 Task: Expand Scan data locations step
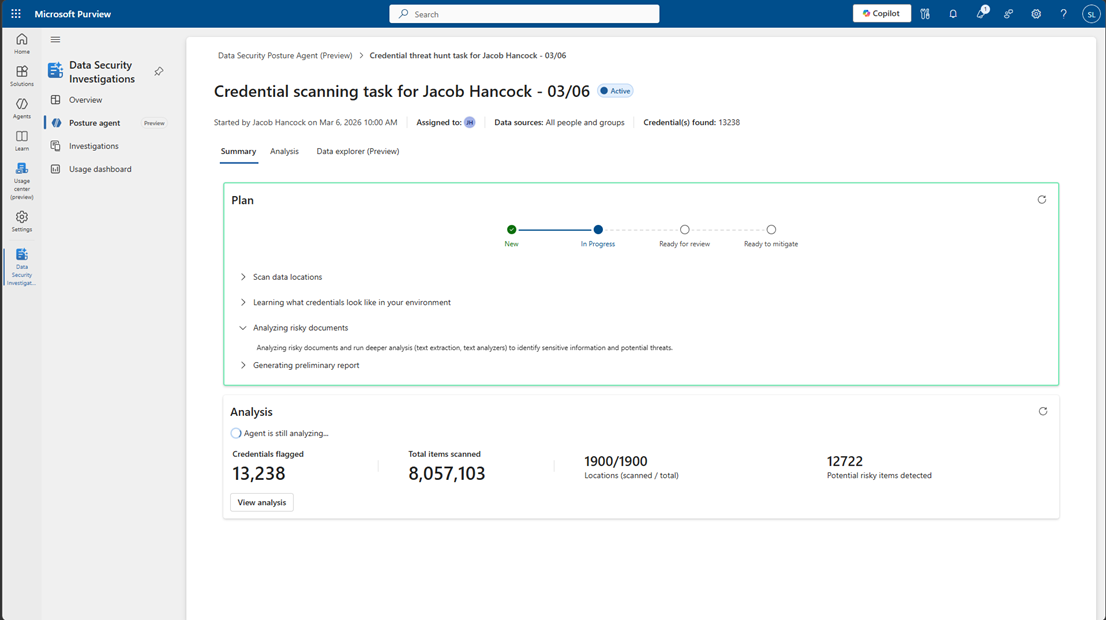coord(243,277)
